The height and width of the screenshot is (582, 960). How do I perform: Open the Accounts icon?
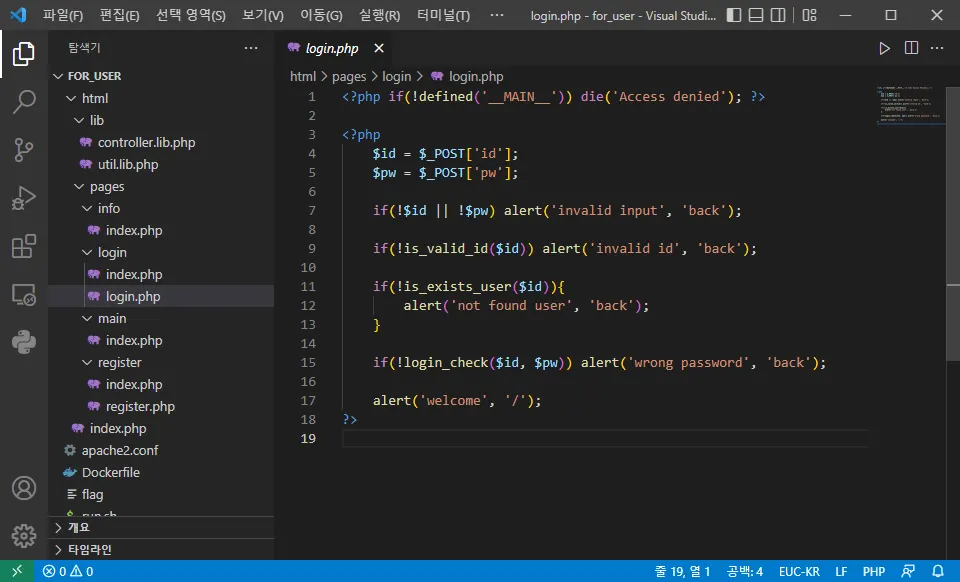(x=23, y=489)
